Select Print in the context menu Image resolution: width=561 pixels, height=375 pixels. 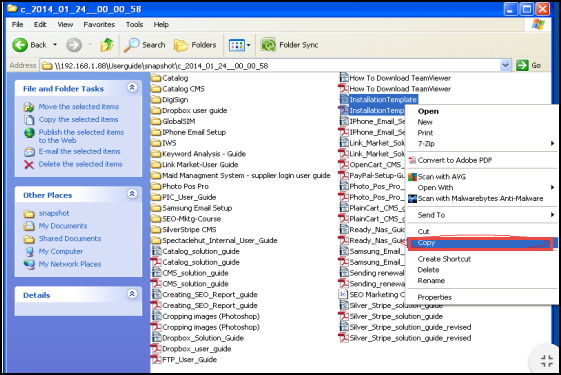482,133
